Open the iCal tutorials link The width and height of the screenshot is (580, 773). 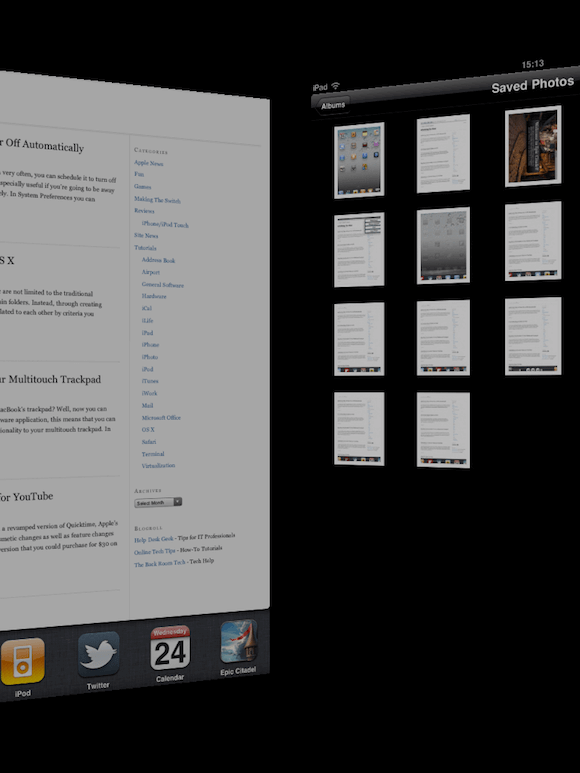click(x=146, y=308)
